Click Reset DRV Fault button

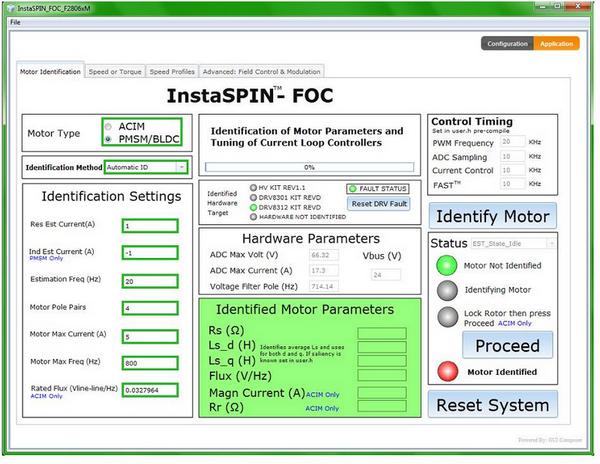coord(379,204)
